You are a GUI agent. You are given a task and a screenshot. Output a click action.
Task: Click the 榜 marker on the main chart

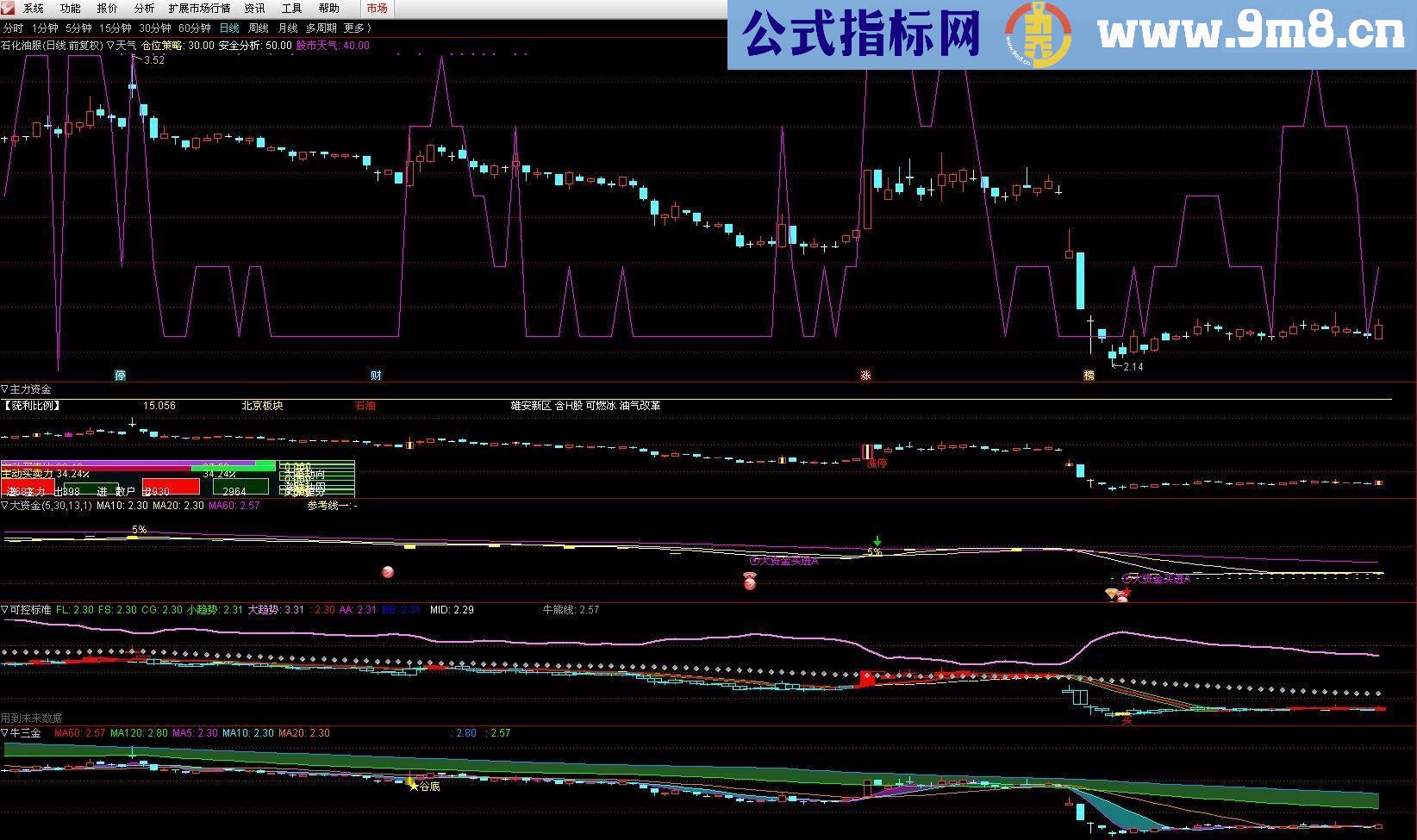[1089, 376]
